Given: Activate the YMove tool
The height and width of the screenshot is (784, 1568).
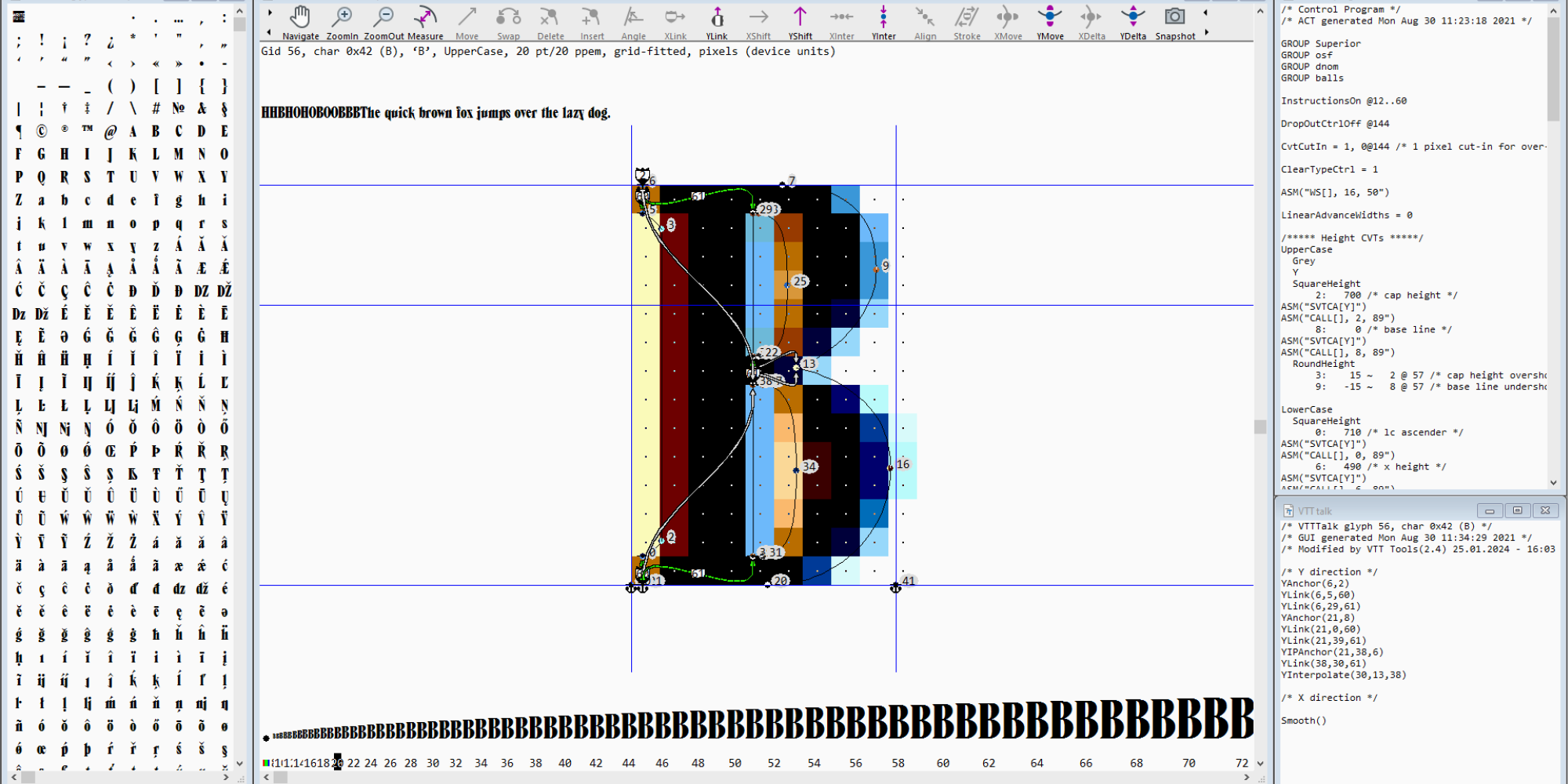Looking at the screenshot, I should click(x=1050, y=23).
